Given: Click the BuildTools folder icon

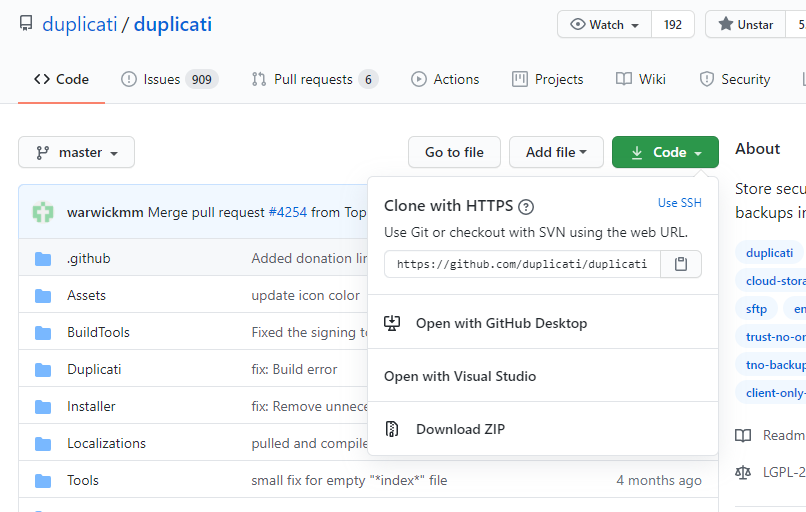Looking at the screenshot, I should tap(43, 333).
